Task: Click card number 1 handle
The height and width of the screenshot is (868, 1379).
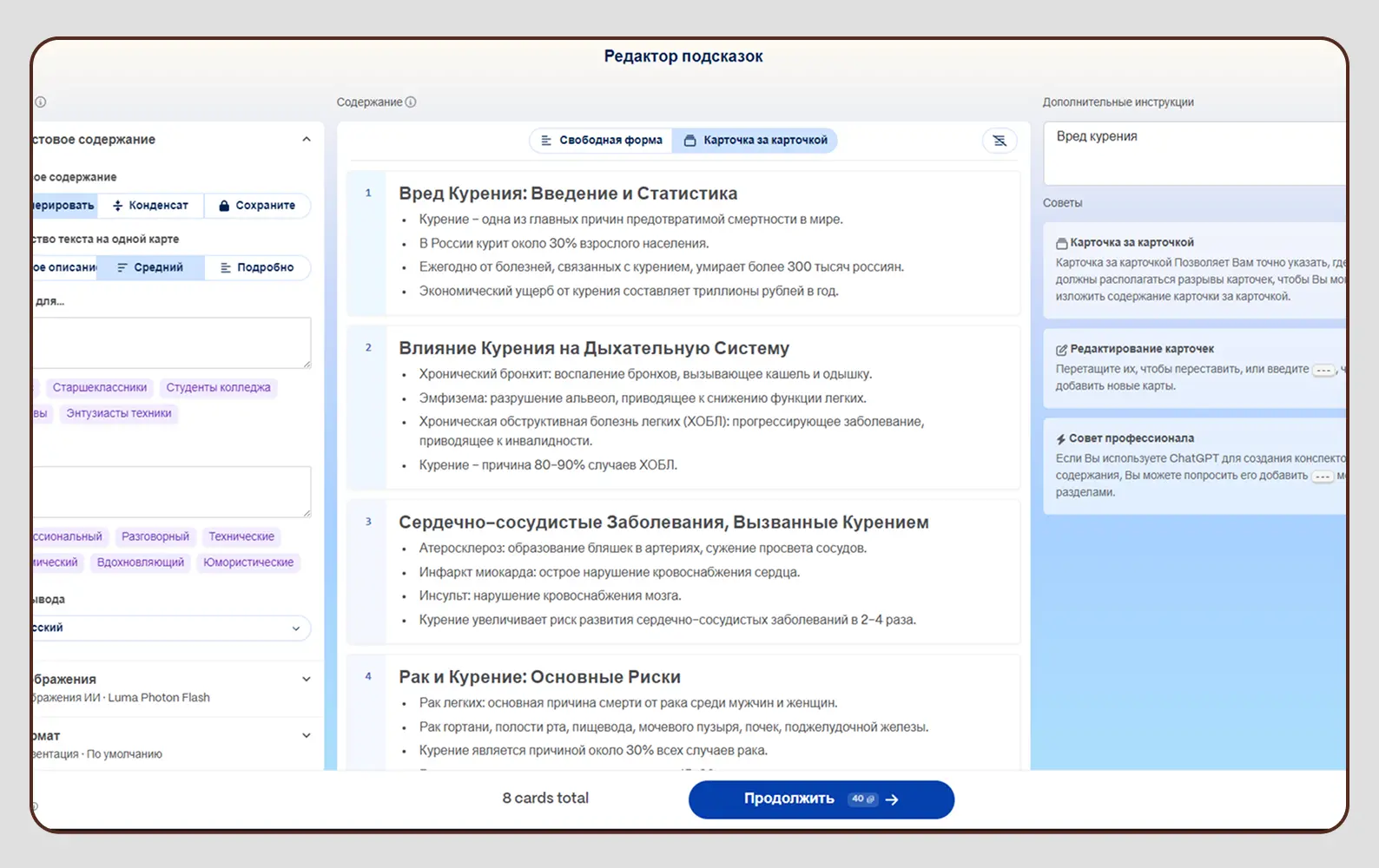Action: [x=368, y=194]
